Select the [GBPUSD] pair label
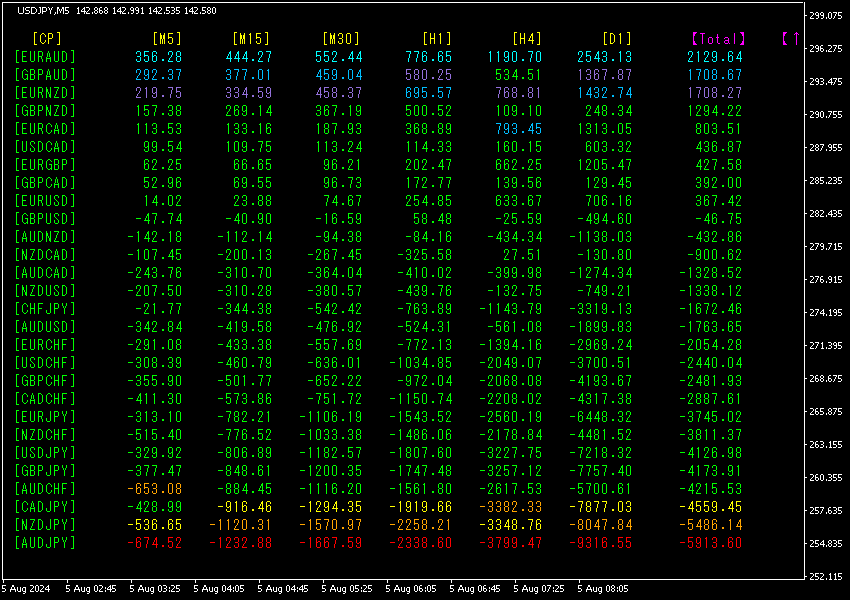Screen dimensions: 850x600 pyautogui.click(x=45, y=218)
